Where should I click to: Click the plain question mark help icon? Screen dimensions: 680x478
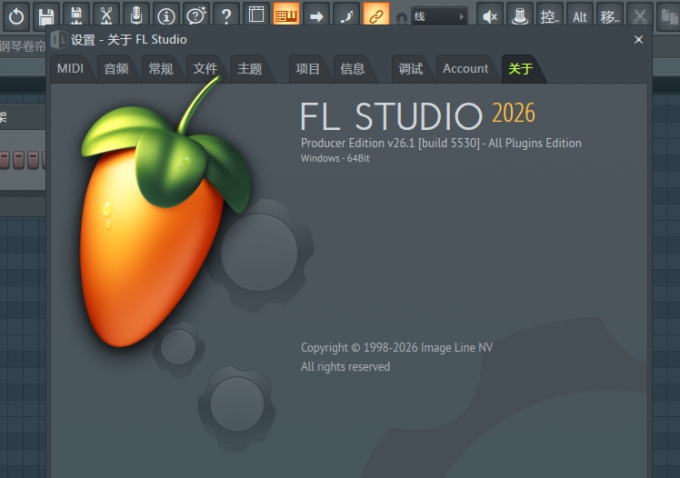point(226,16)
